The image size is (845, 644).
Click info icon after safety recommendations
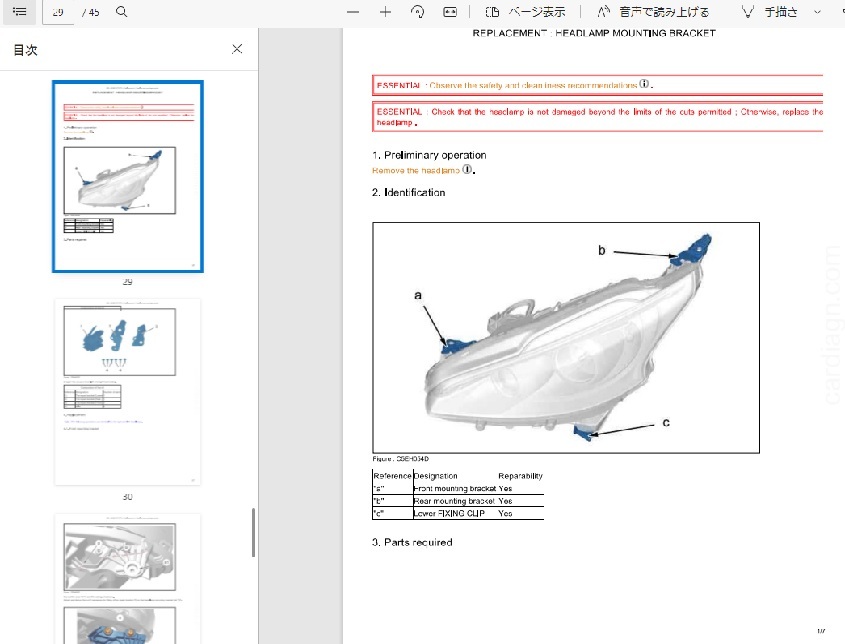(643, 84)
